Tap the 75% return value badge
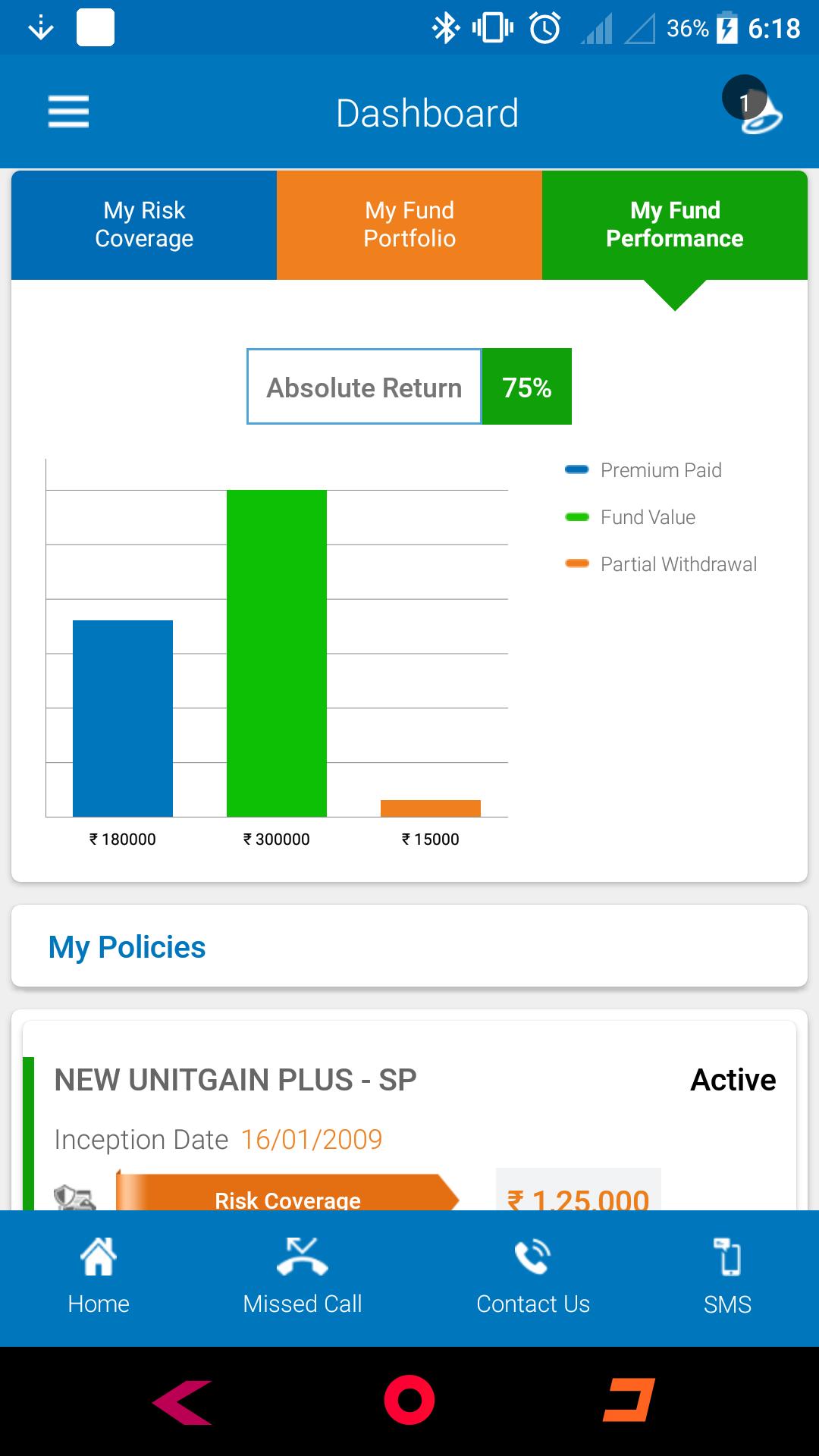This screenshot has height=1456, width=819. pyautogui.click(x=526, y=387)
